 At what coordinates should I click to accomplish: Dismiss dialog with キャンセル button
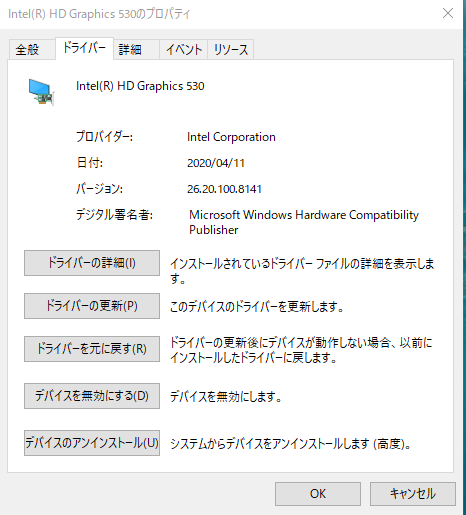(413, 494)
